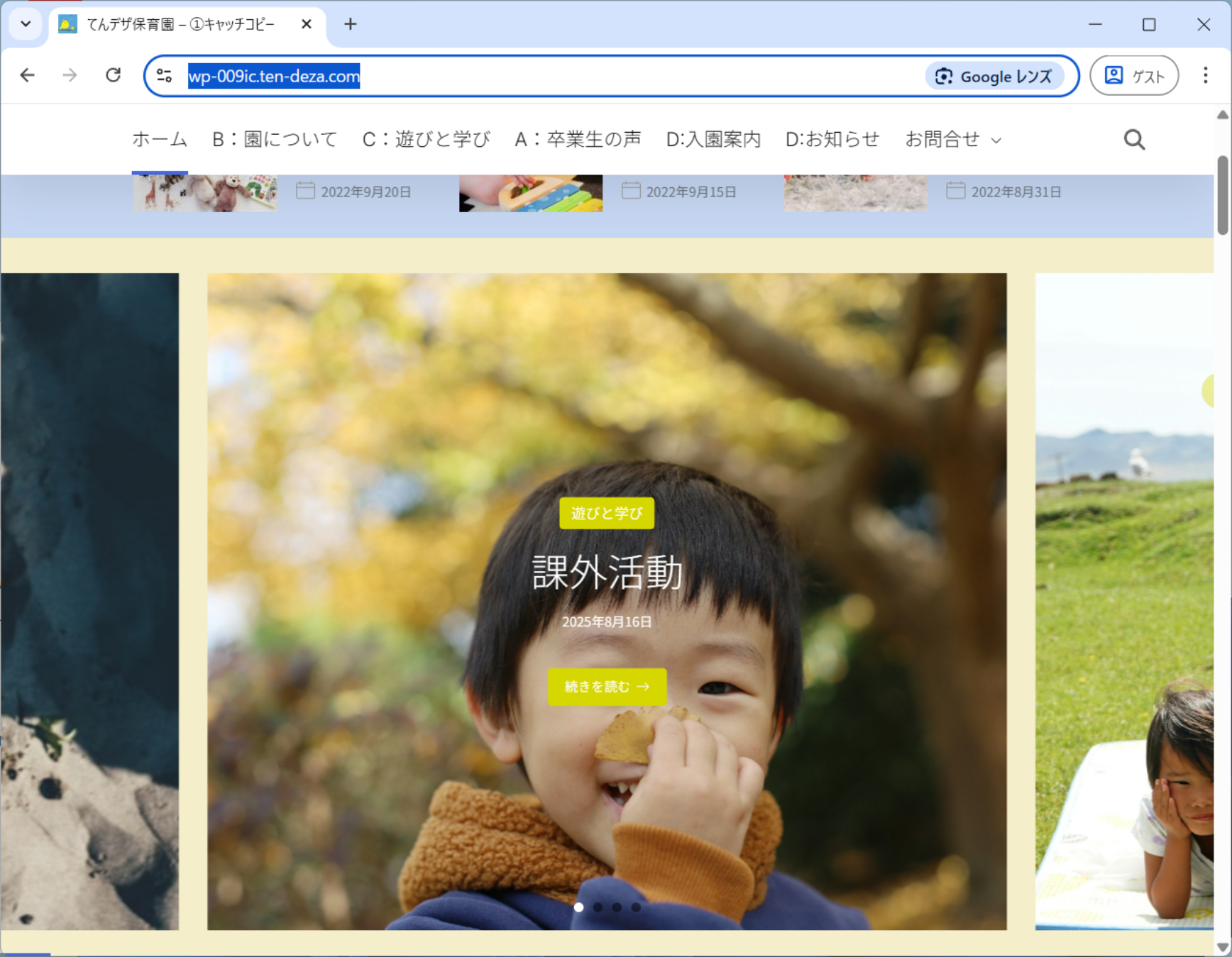1232x957 pixels.
Task: Click the browser back arrow
Action: coord(27,75)
